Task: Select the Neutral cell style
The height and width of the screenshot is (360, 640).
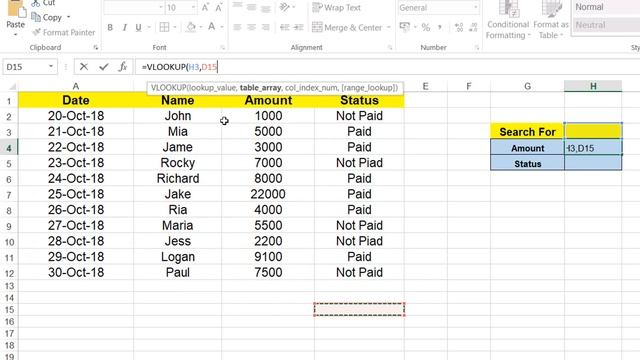Action: (x=607, y=25)
